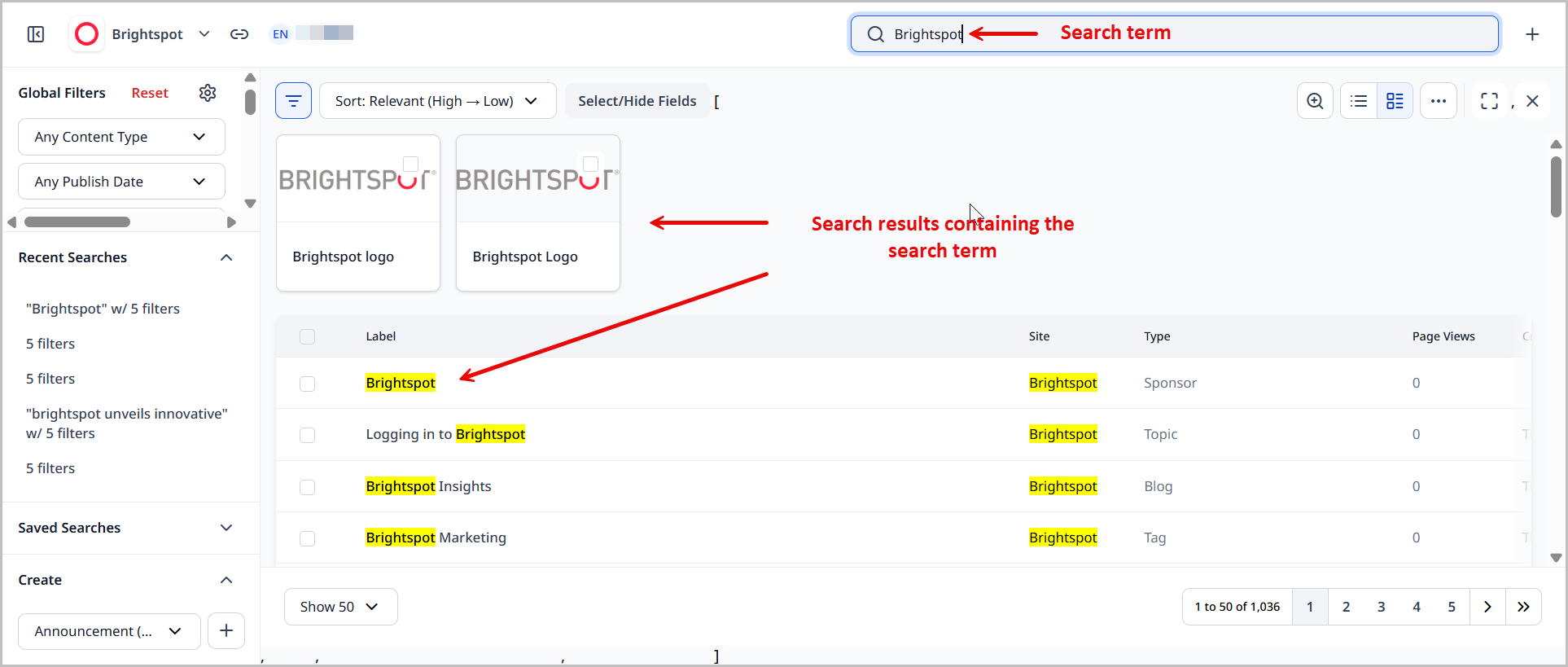Check the select-all header checkbox

[x=307, y=336]
